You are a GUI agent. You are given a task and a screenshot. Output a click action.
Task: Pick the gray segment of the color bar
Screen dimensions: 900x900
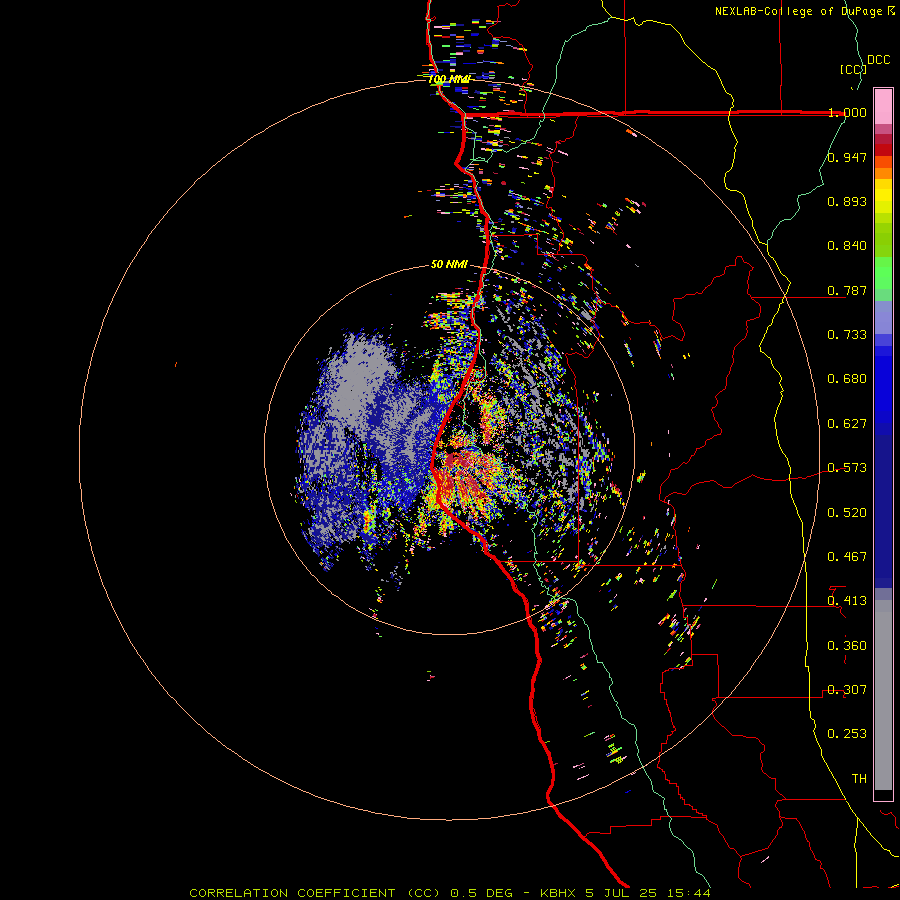click(x=883, y=695)
